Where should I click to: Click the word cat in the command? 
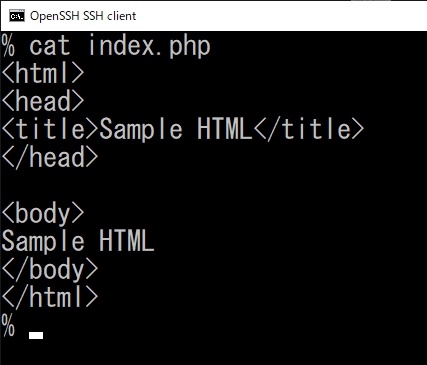(x=50, y=46)
